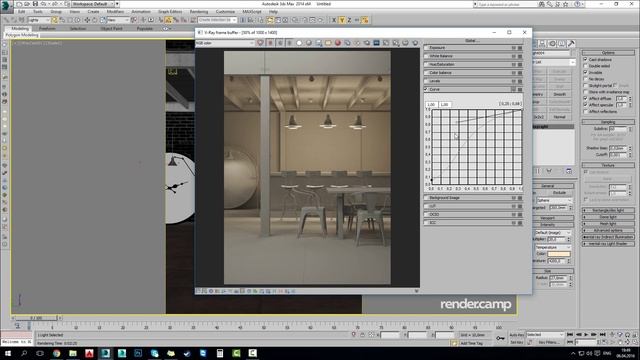Click the red sphere icon in frame buffer toolbar

(338, 43)
